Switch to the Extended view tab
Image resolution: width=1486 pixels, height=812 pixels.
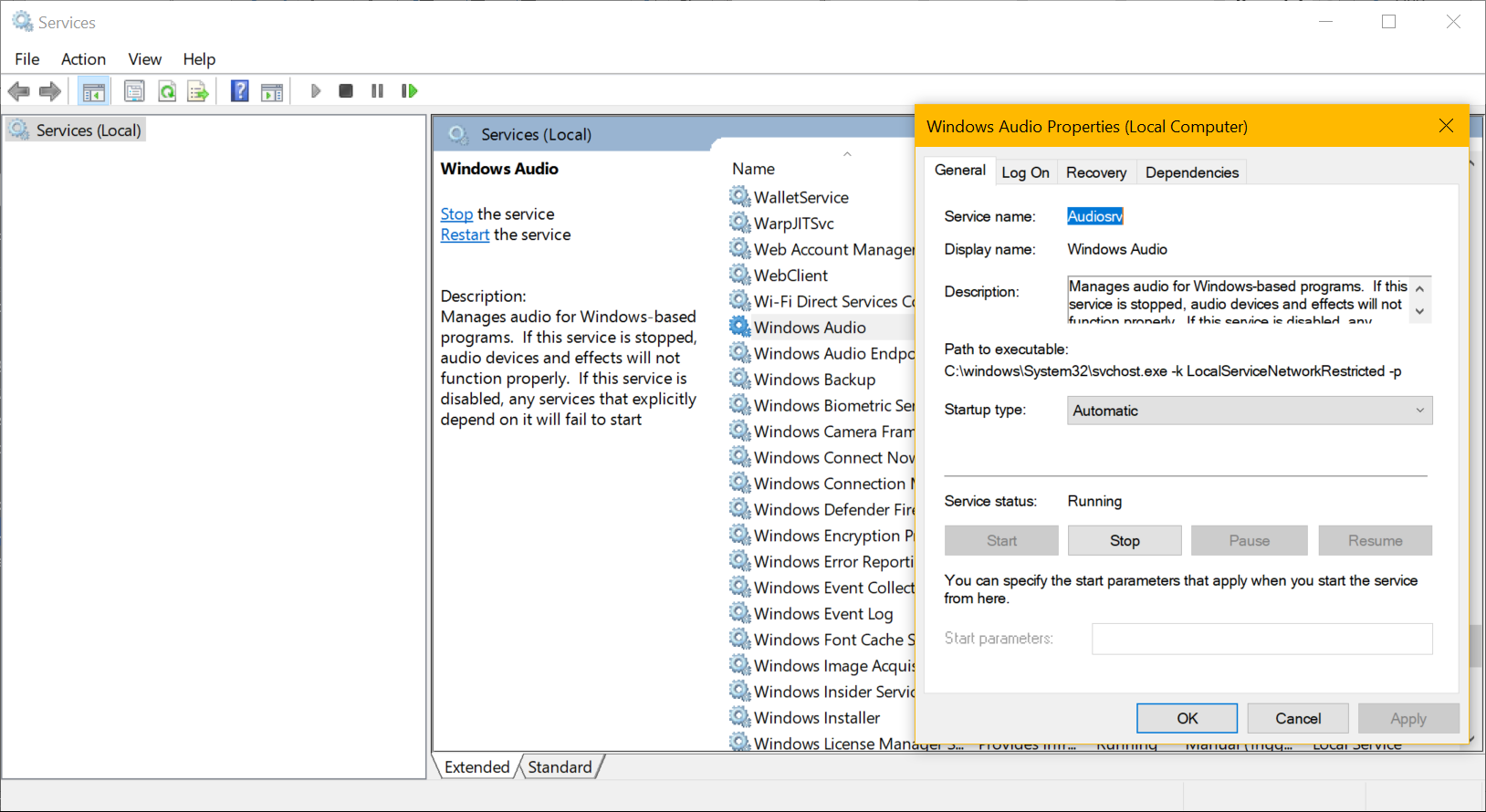476,767
